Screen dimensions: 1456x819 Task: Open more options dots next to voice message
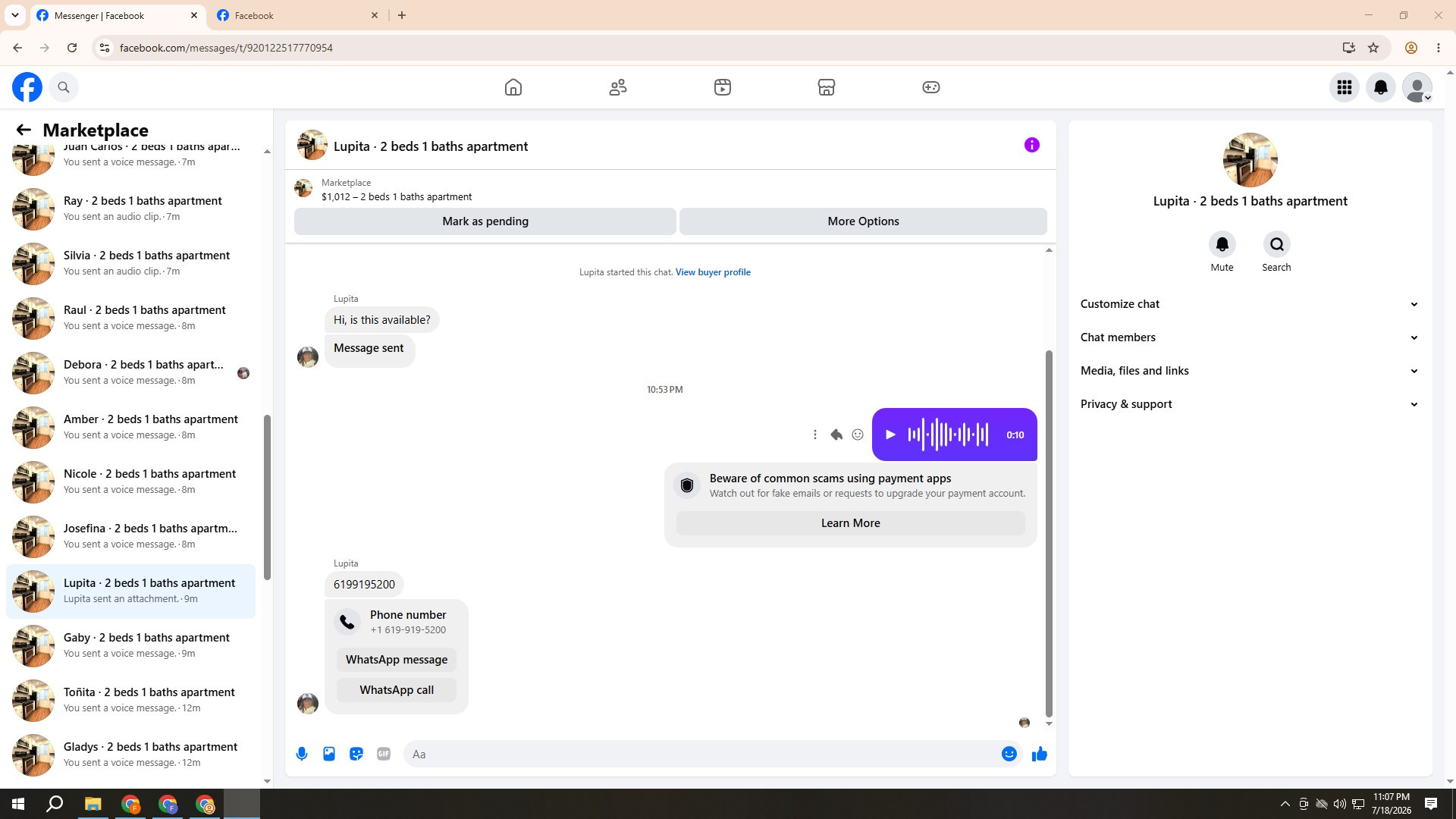pos(815,435)
